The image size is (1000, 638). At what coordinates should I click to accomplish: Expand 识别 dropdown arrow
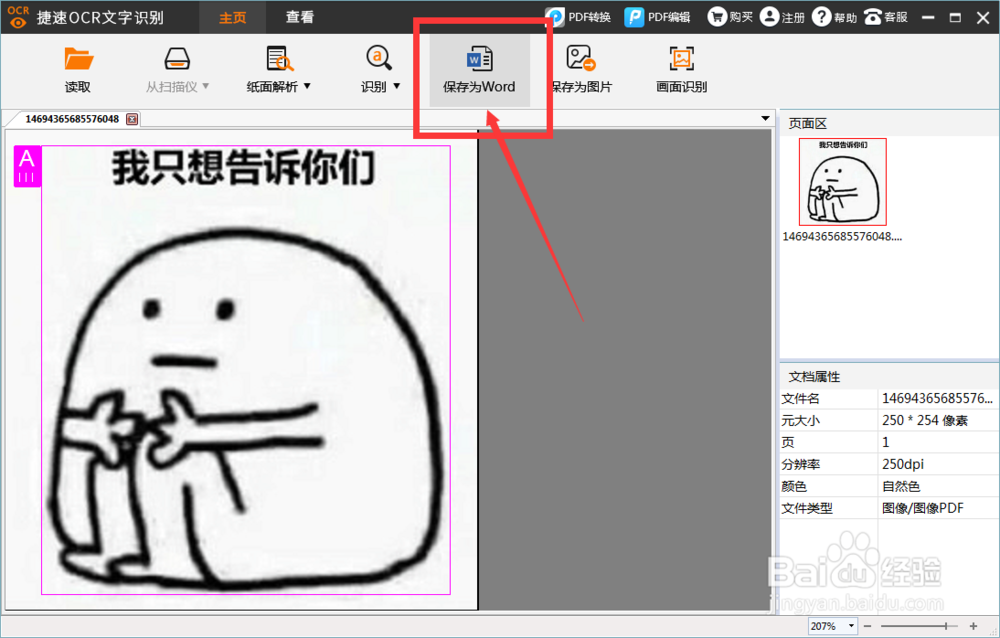coord(397,86)
